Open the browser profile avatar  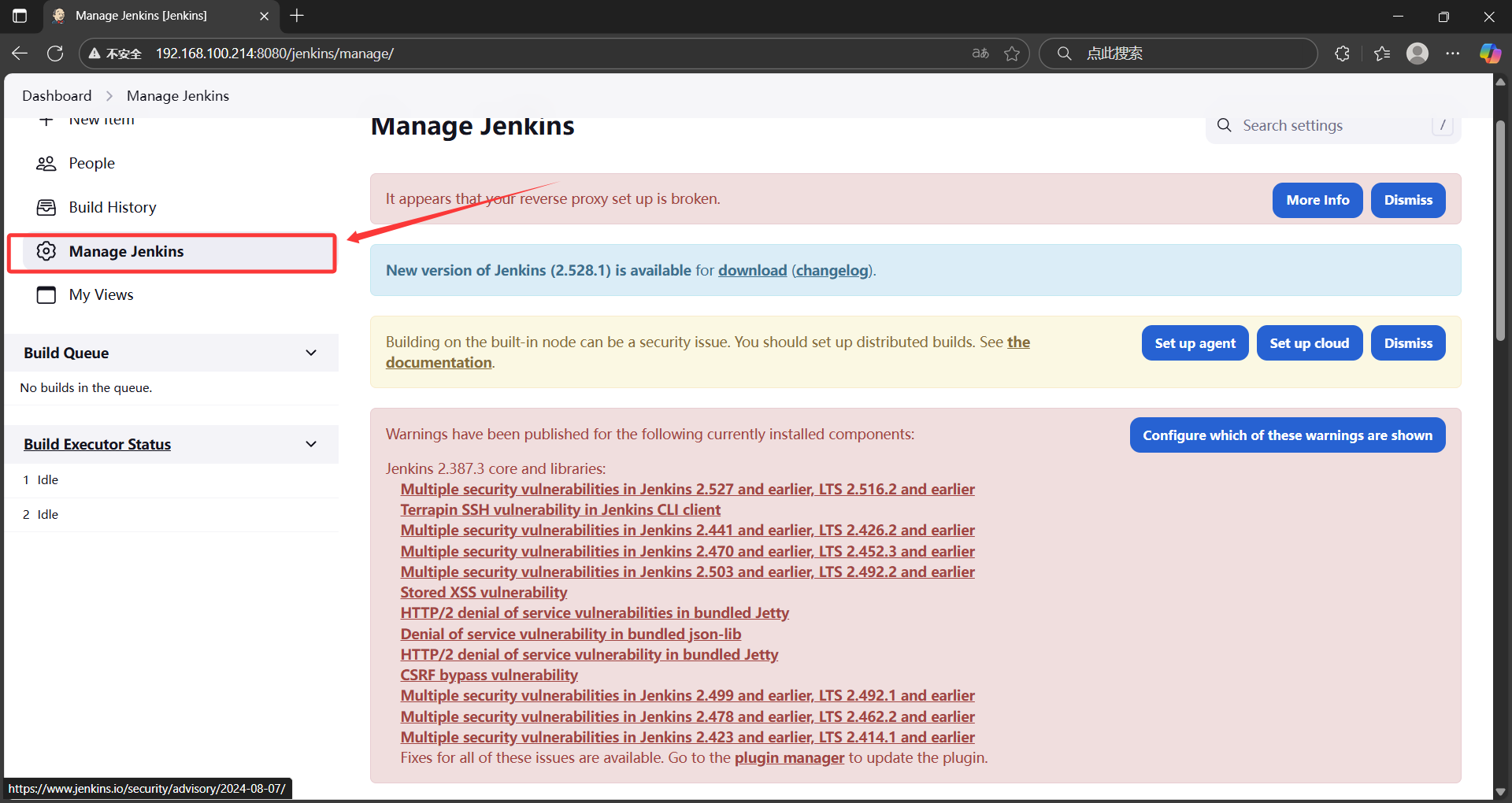point(1417,54)
